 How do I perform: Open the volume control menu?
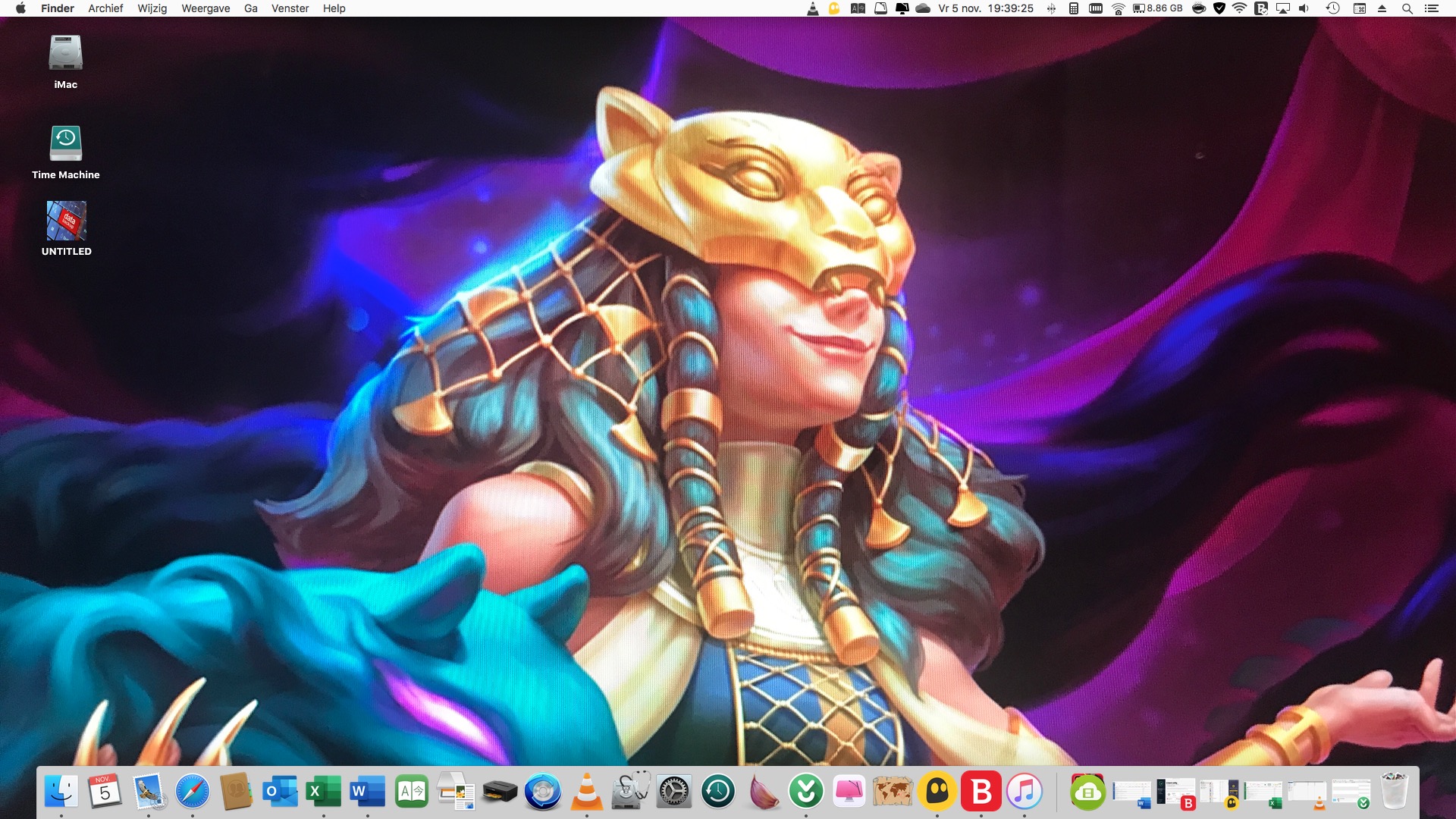(1304, 8)
